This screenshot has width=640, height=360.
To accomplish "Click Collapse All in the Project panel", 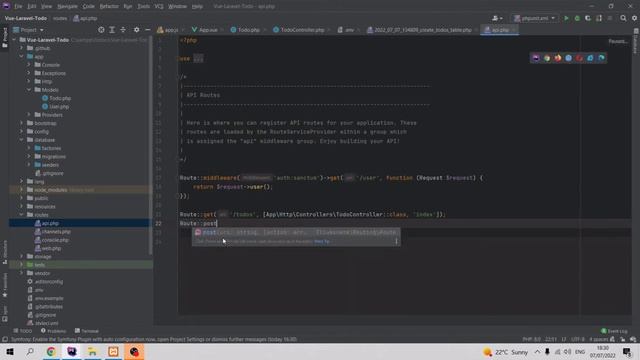I will point(123,30).
